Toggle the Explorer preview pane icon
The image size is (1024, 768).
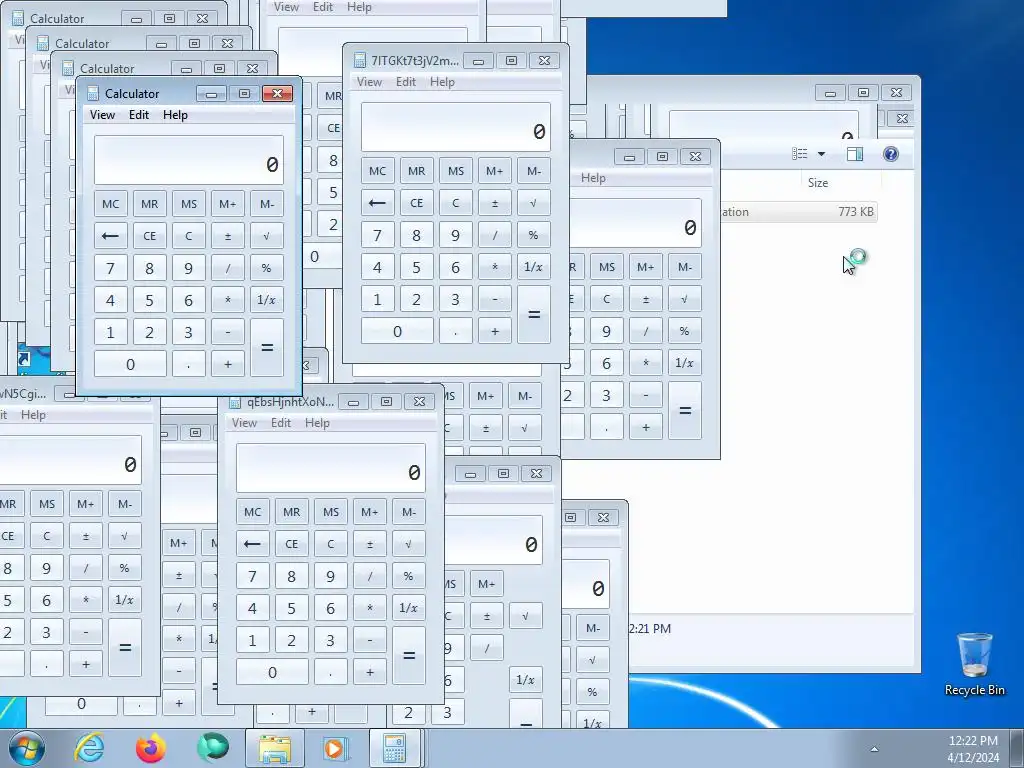click(854, 154)
